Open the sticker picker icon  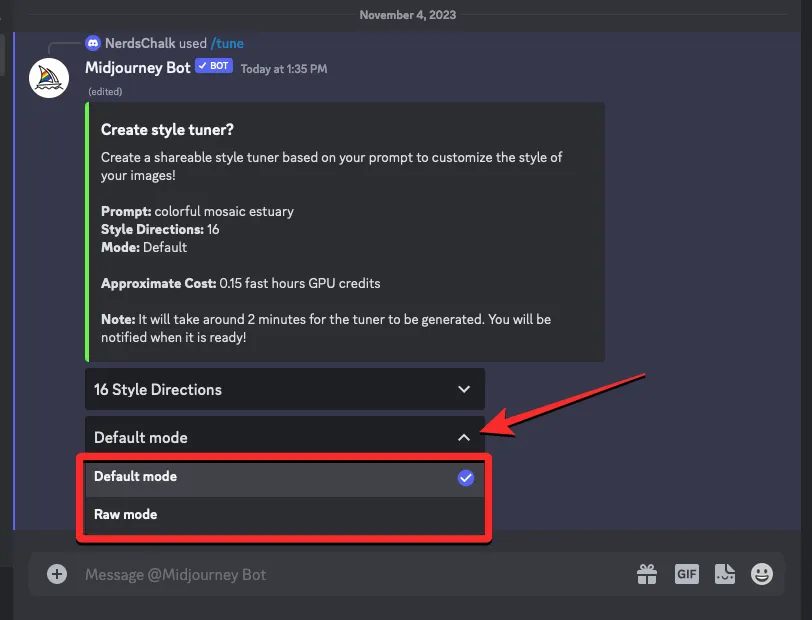pyautogui.click(x=724, y=574)
